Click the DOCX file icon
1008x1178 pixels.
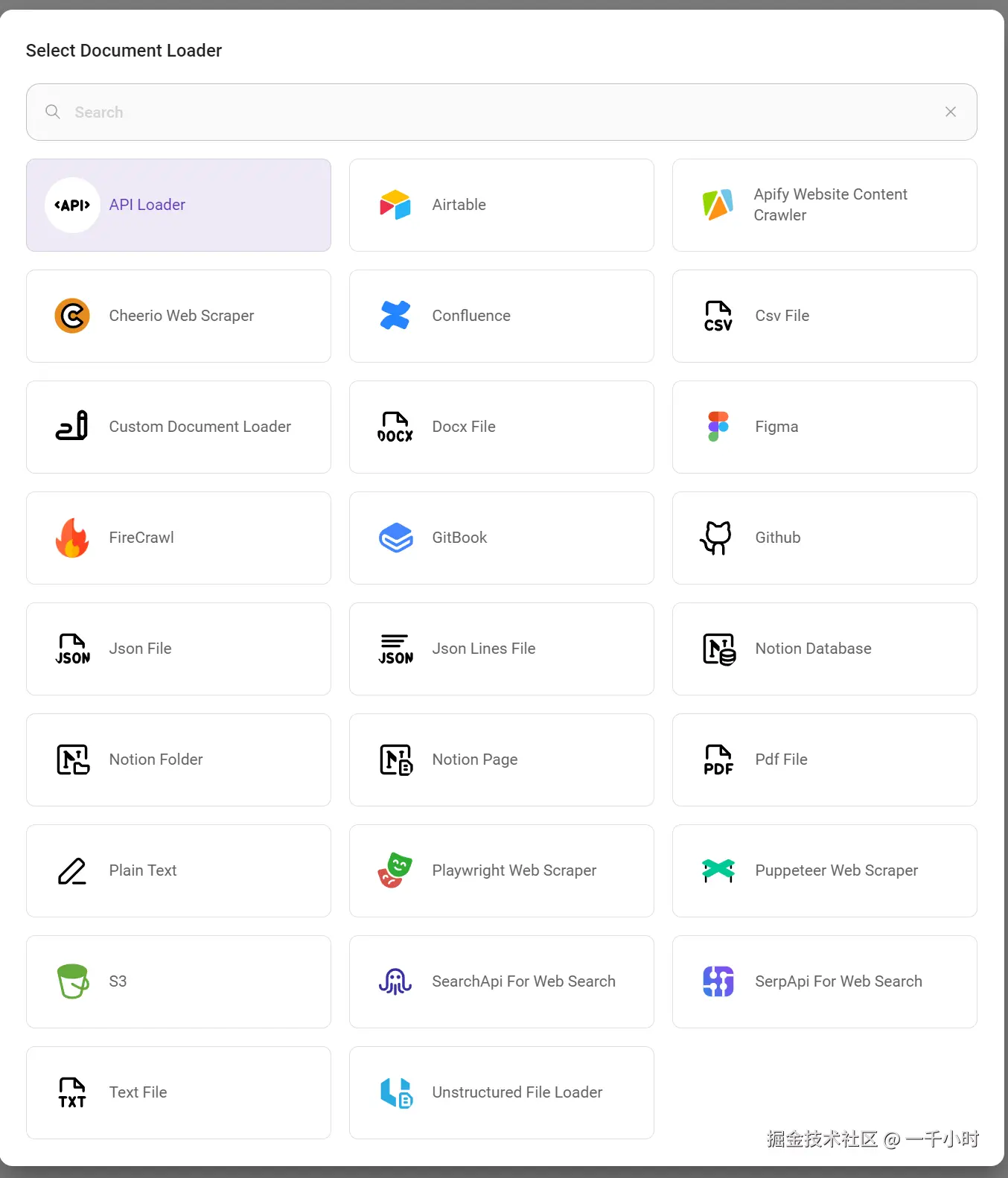pos(395,427)
